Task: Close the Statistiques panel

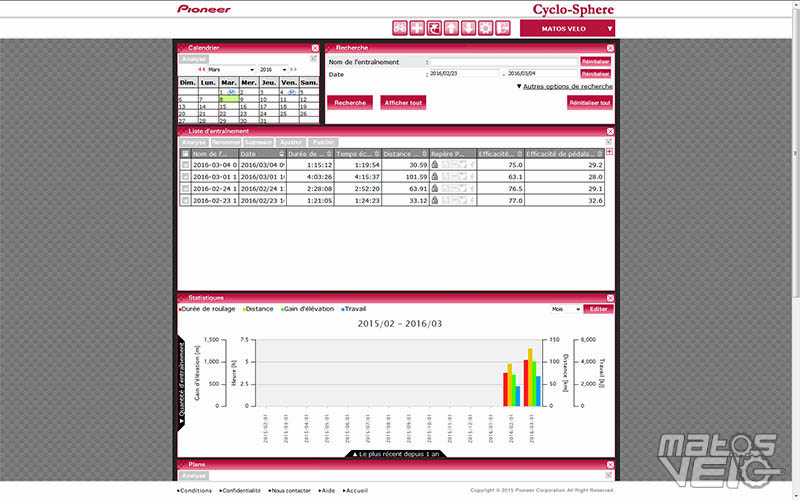Action: coord(610,298)
